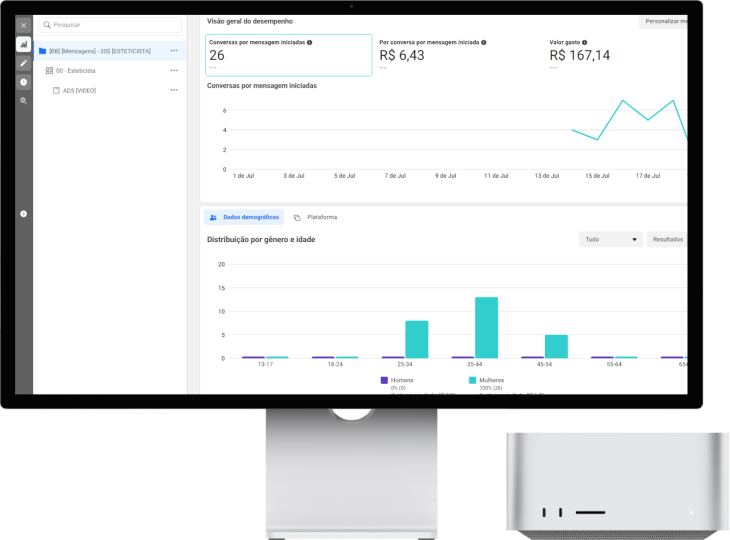The image size is (730, 540).
Task: Expand the sidebar with the arrow icon
Action: [23, 214]
